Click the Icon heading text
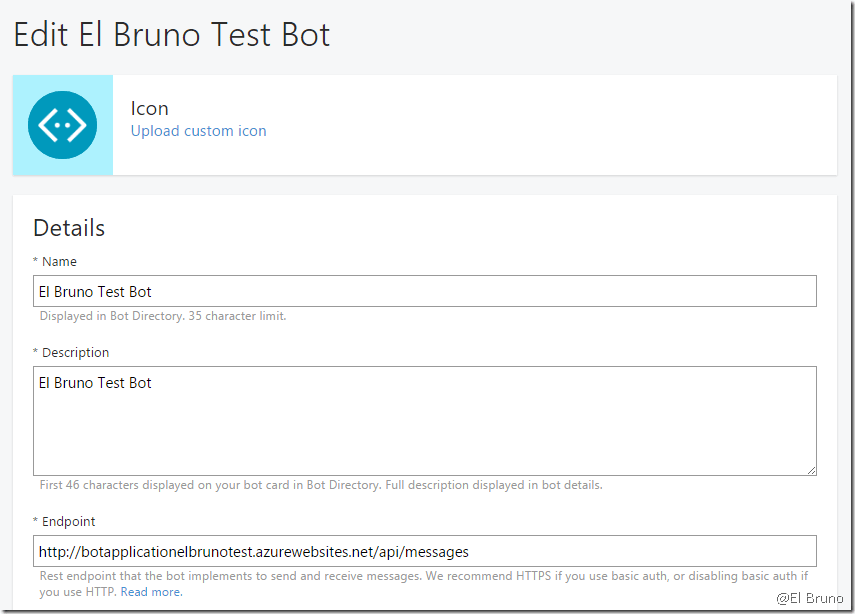 click(x=149, y=108)
